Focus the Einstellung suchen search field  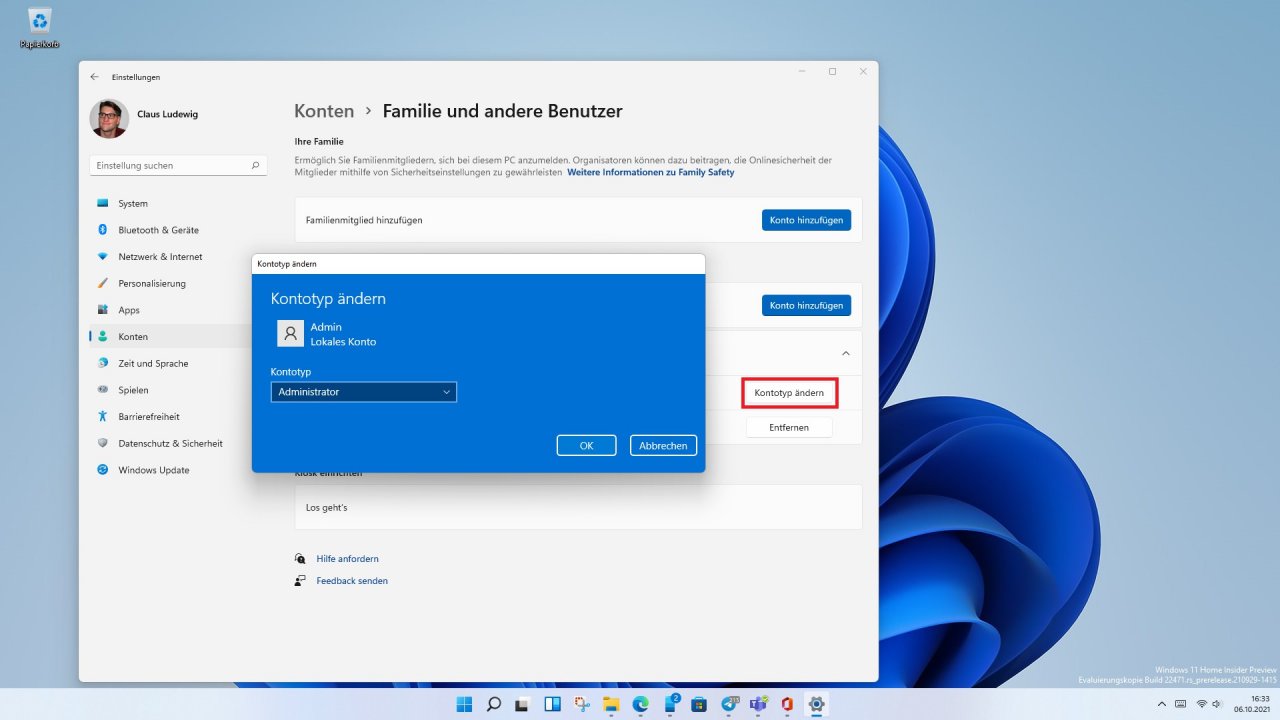coord(178,166)
